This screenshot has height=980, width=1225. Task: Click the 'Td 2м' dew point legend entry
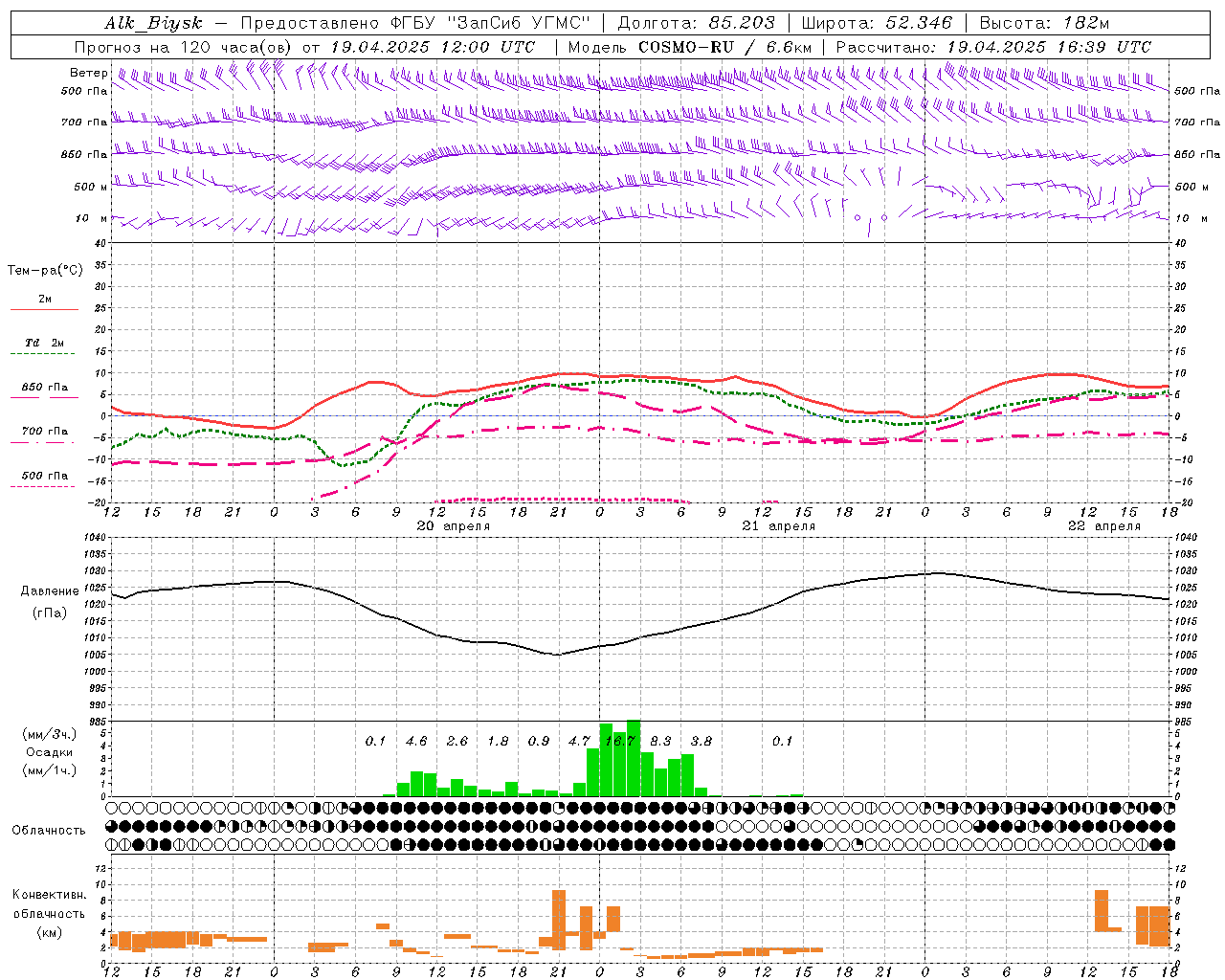[x=45, y=343]
